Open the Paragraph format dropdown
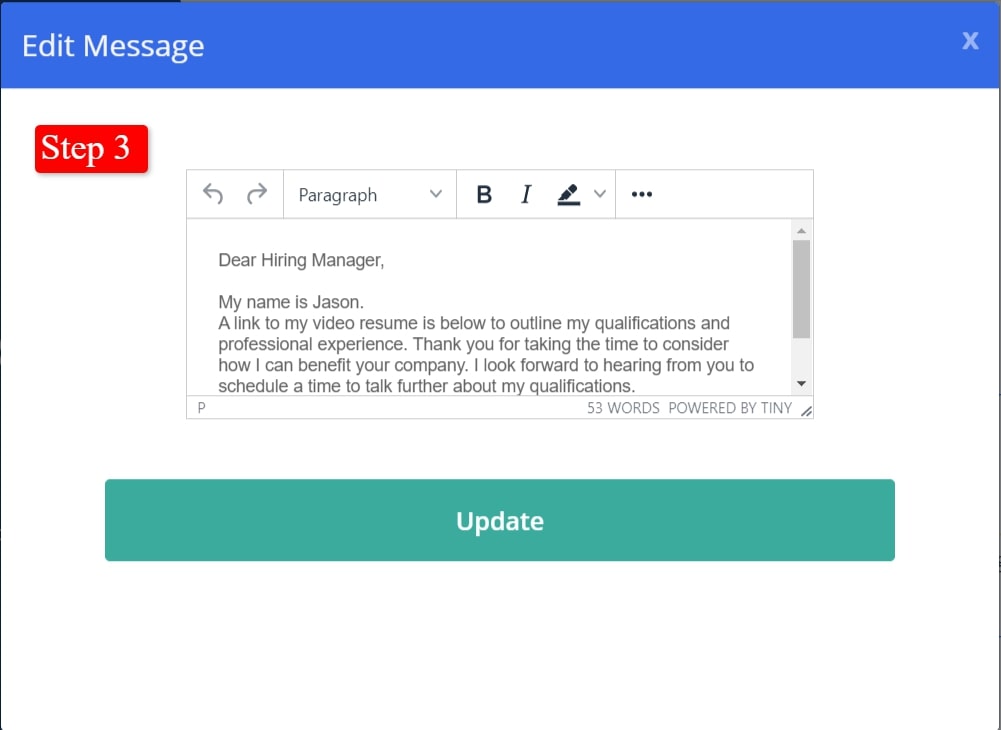 (370, 195)
